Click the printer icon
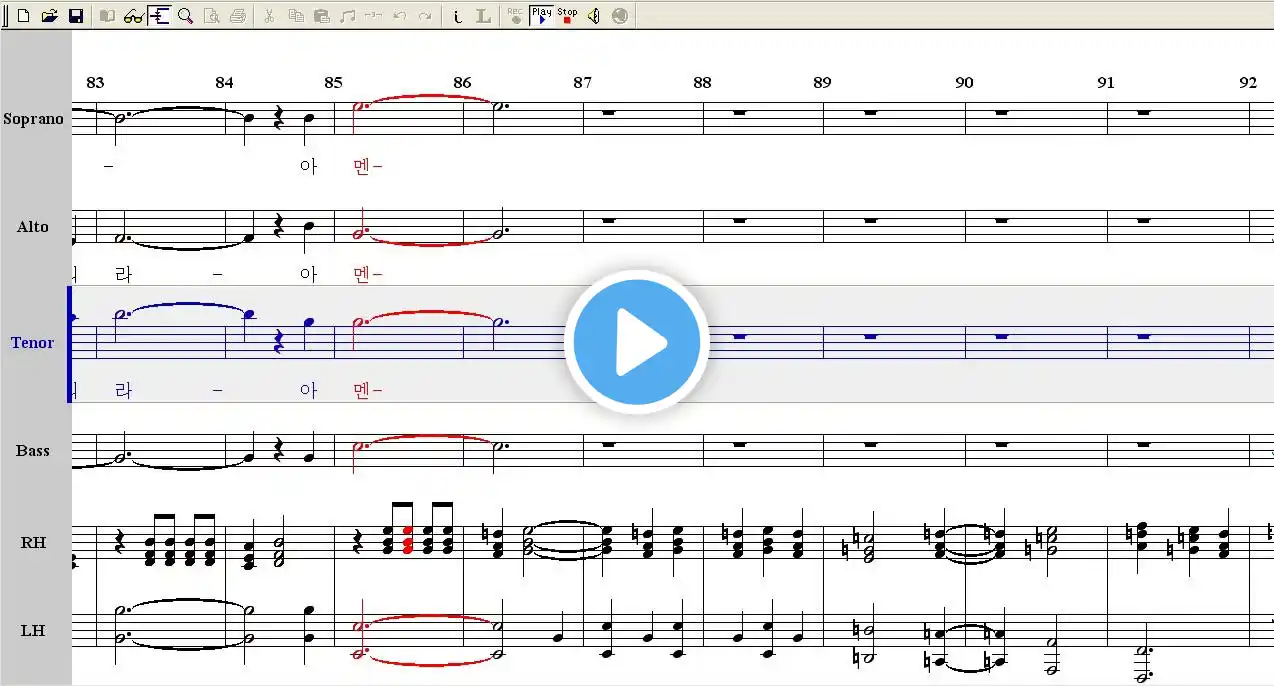1274x686 pixels. point(237,16)
